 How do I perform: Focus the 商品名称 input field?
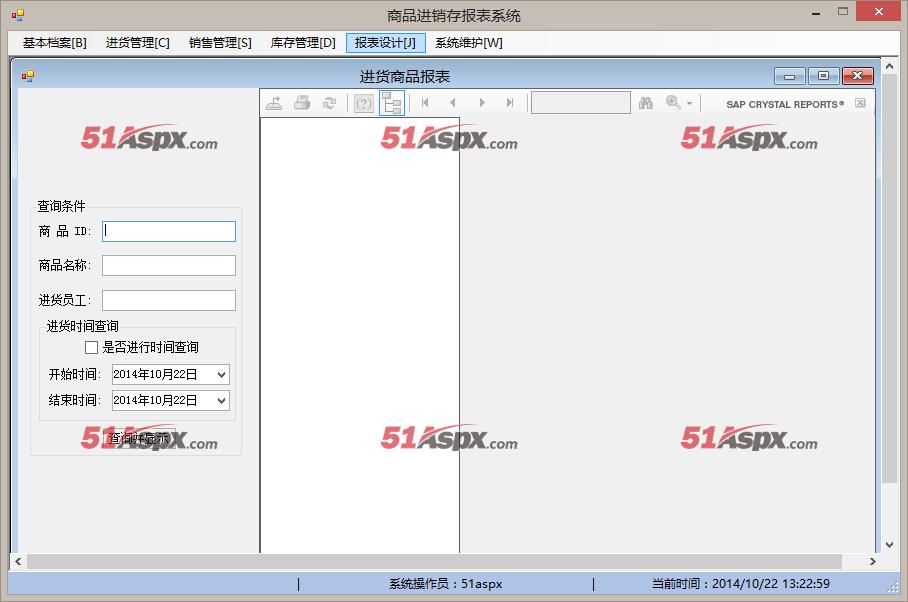tap(169, 266)
